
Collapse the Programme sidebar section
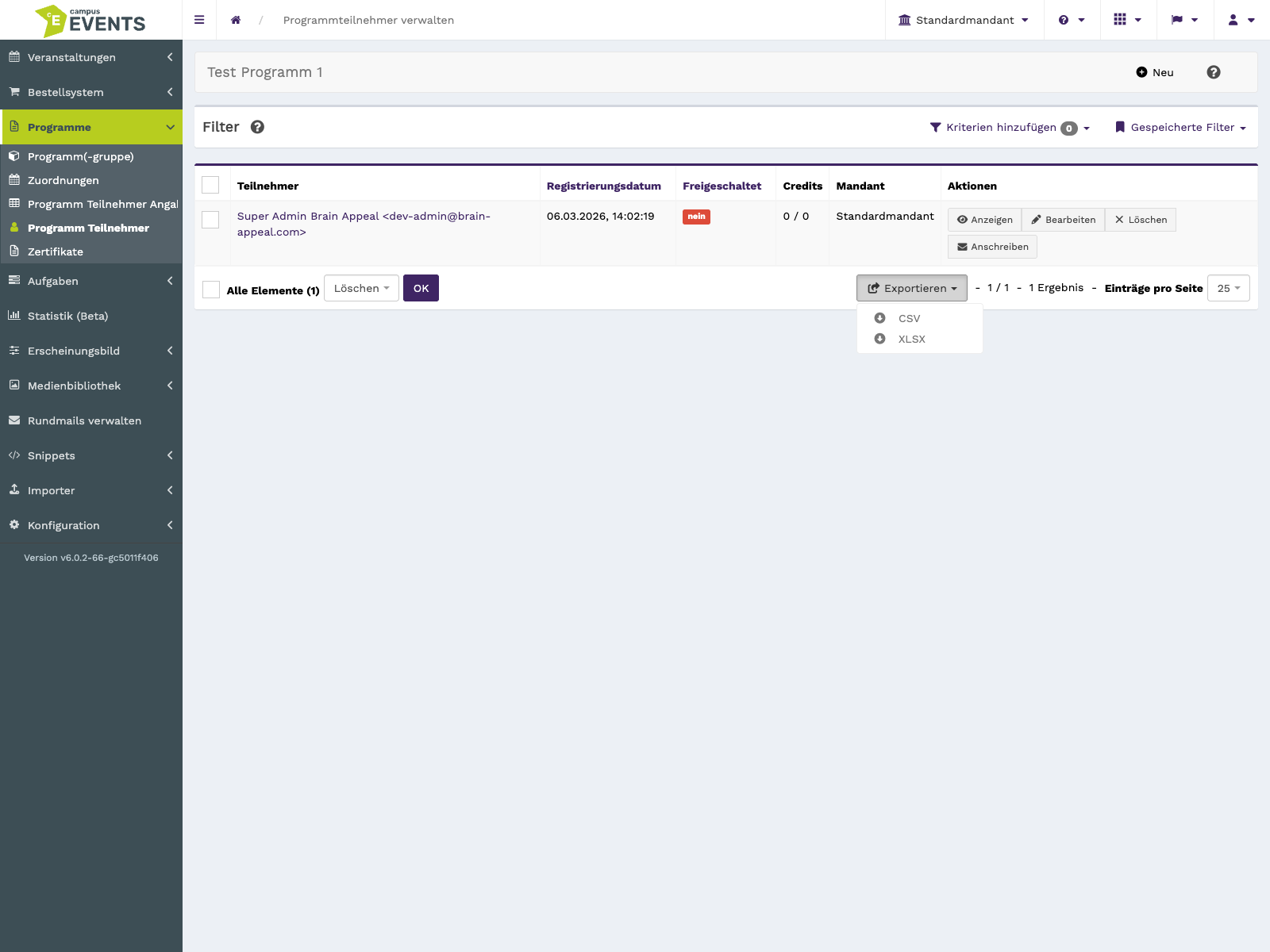[91, 127]
